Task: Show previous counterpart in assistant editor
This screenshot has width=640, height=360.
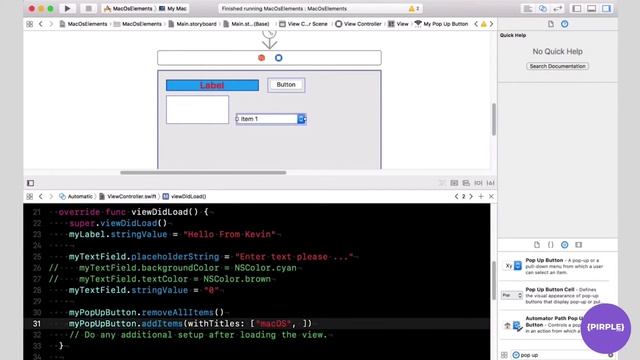Action: click(x=456, y=197)
